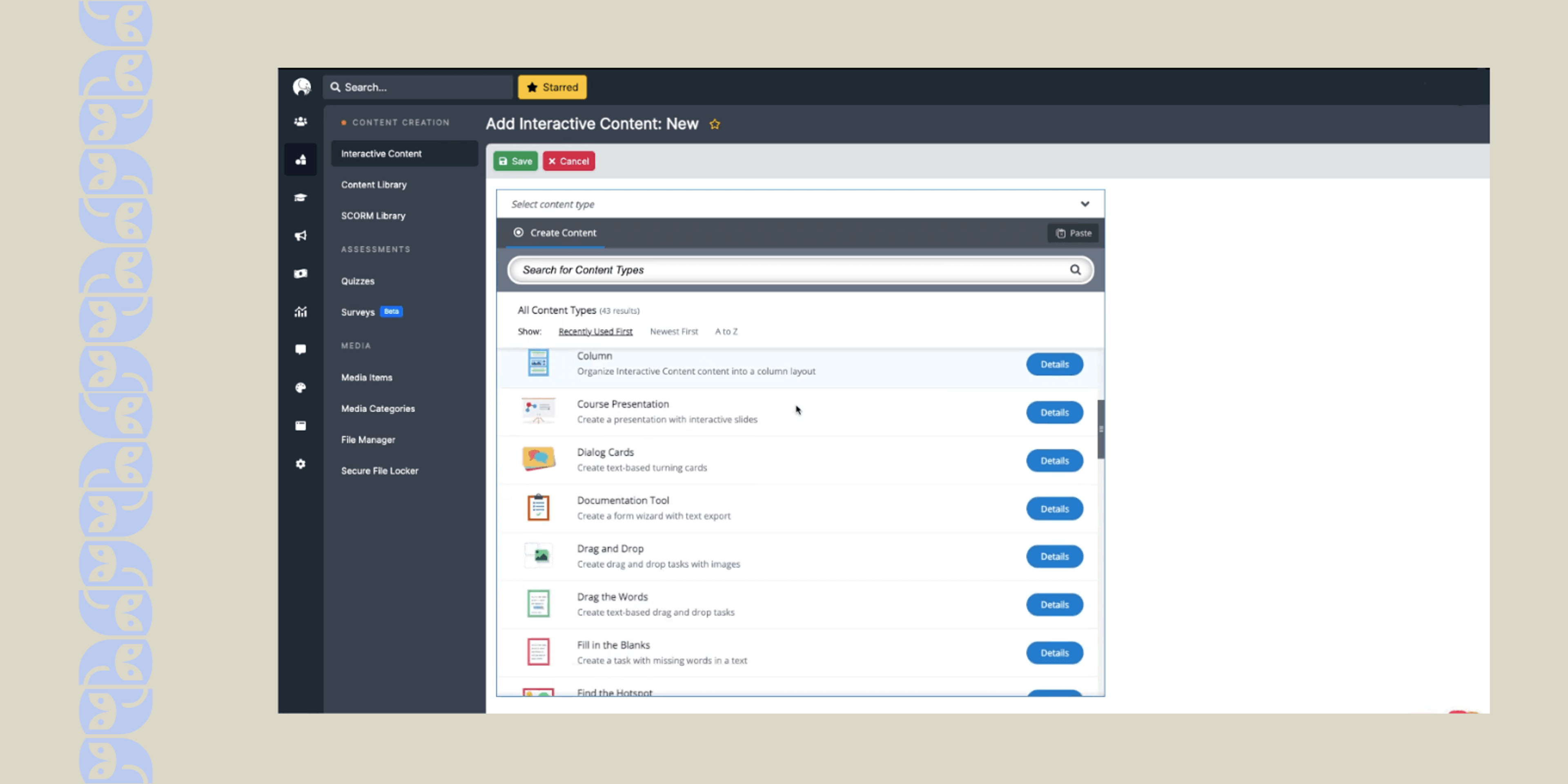The height and width of the screenshot is (784, 1568).
Task: Click the Column title text
Action: (595, 356)
